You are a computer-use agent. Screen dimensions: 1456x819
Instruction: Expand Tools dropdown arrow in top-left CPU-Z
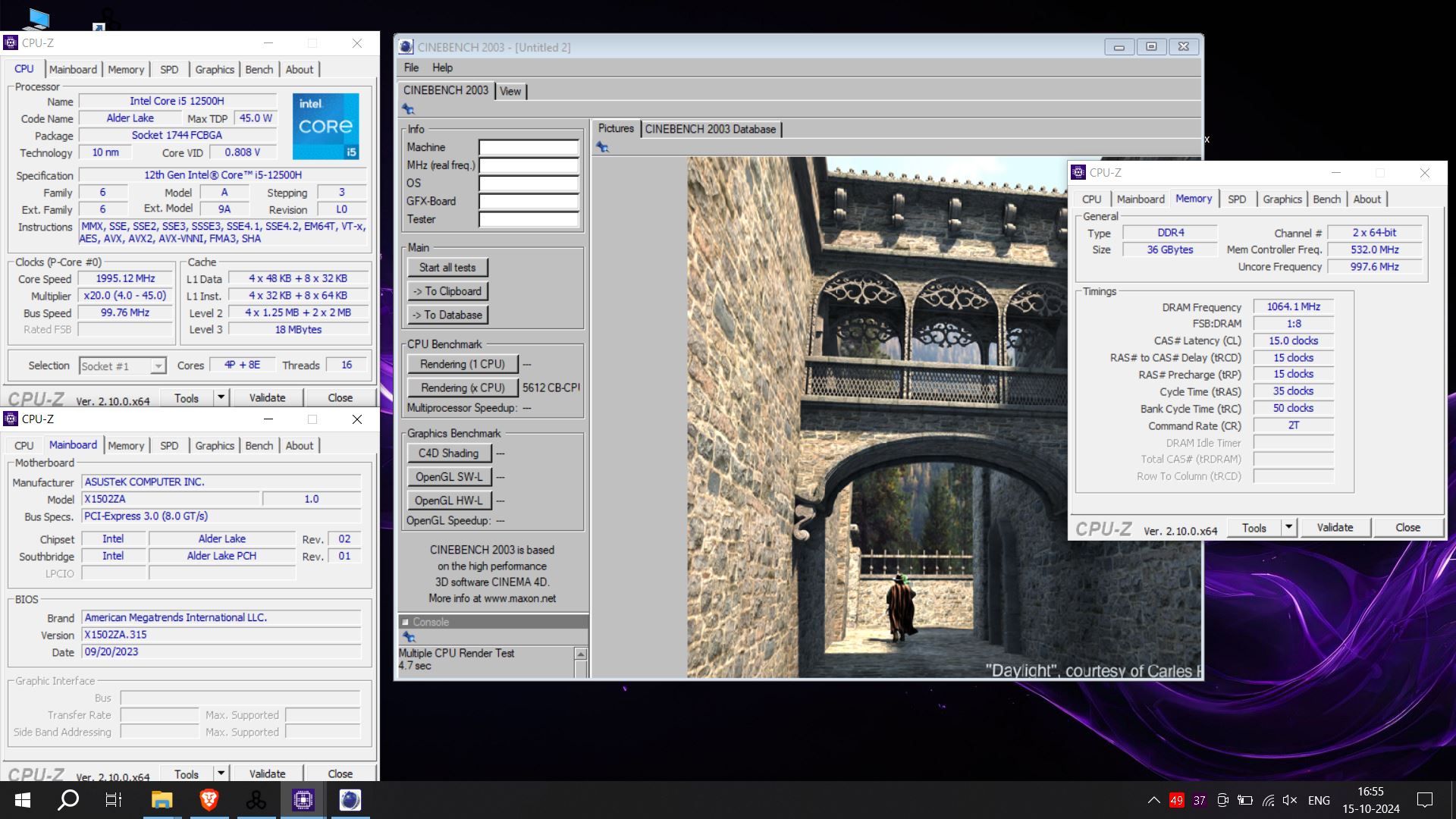[221, 397]
